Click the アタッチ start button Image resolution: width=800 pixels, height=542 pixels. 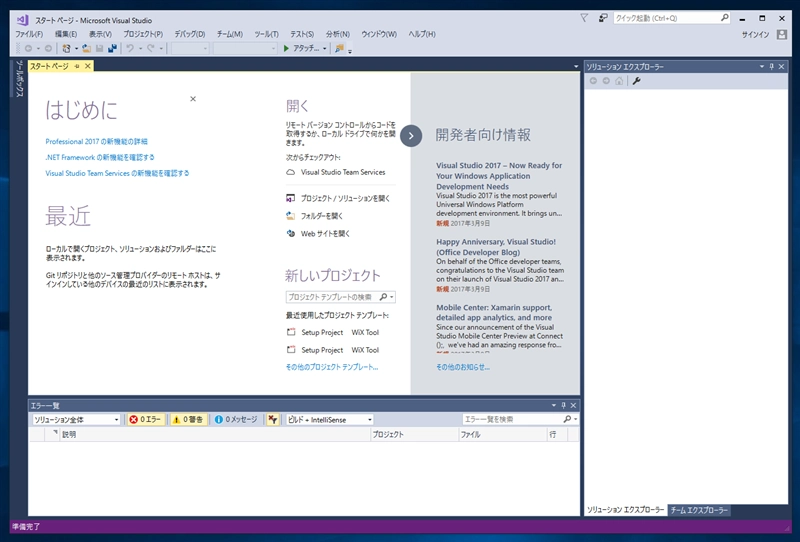click(301, 48)
